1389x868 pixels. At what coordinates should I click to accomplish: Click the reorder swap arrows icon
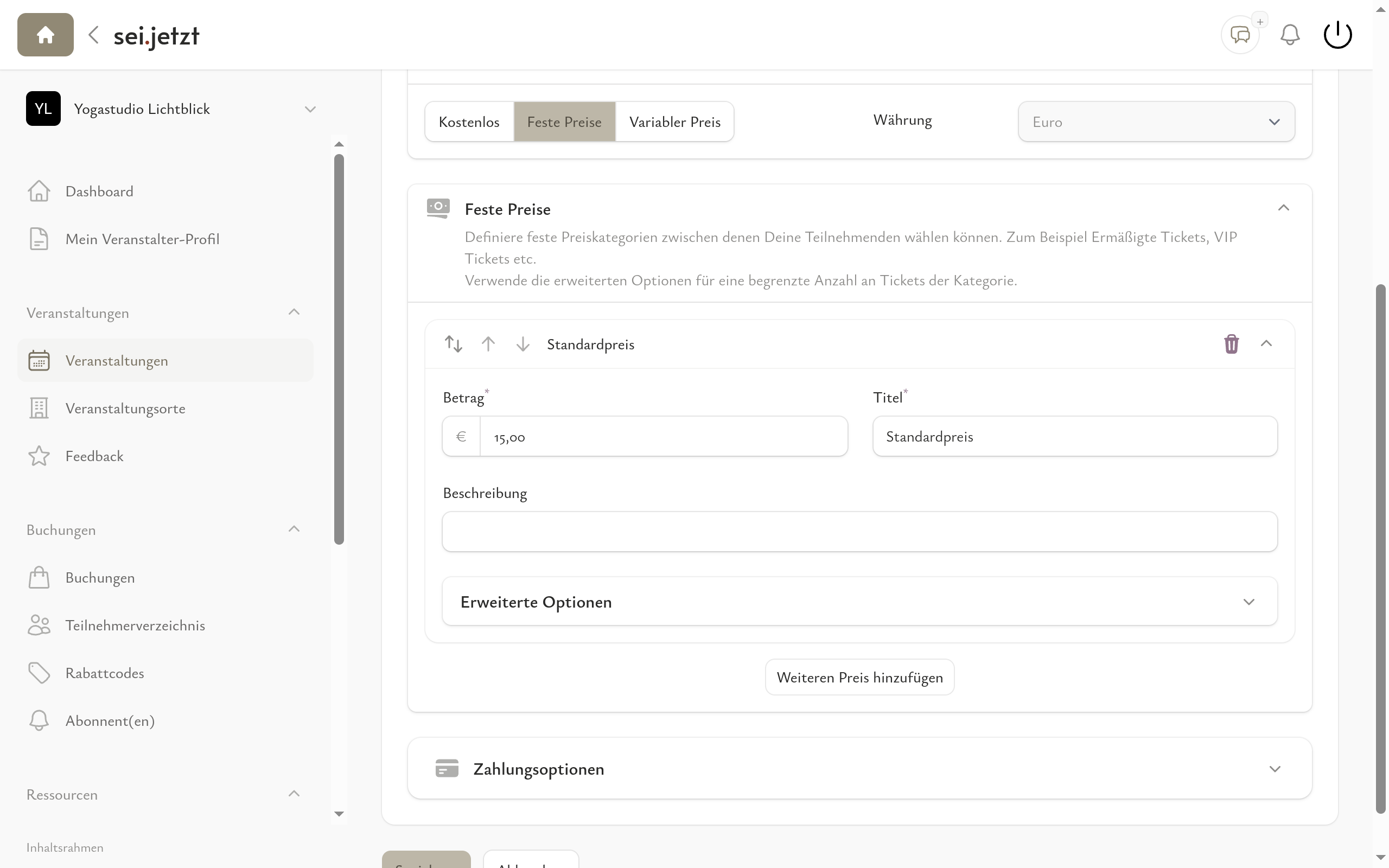coord(454,344)
